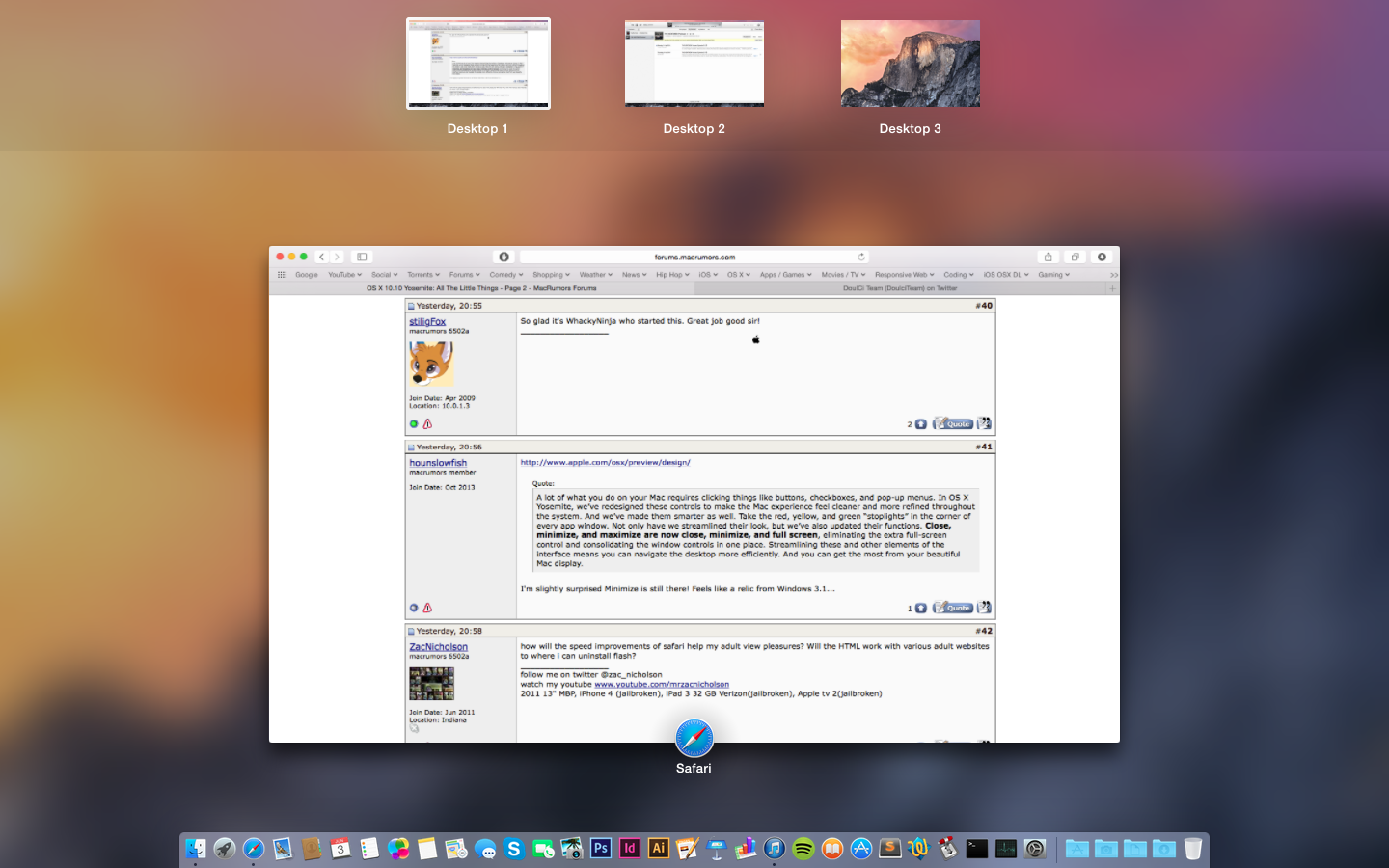Open the Downloads button in Safari's toolbar

(1102, 257)
